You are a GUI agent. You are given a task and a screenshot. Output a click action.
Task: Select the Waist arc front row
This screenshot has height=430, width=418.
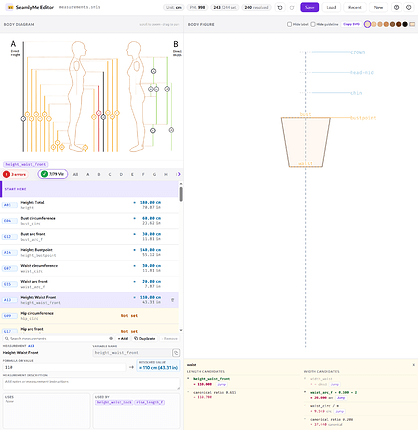coord(89,284)
